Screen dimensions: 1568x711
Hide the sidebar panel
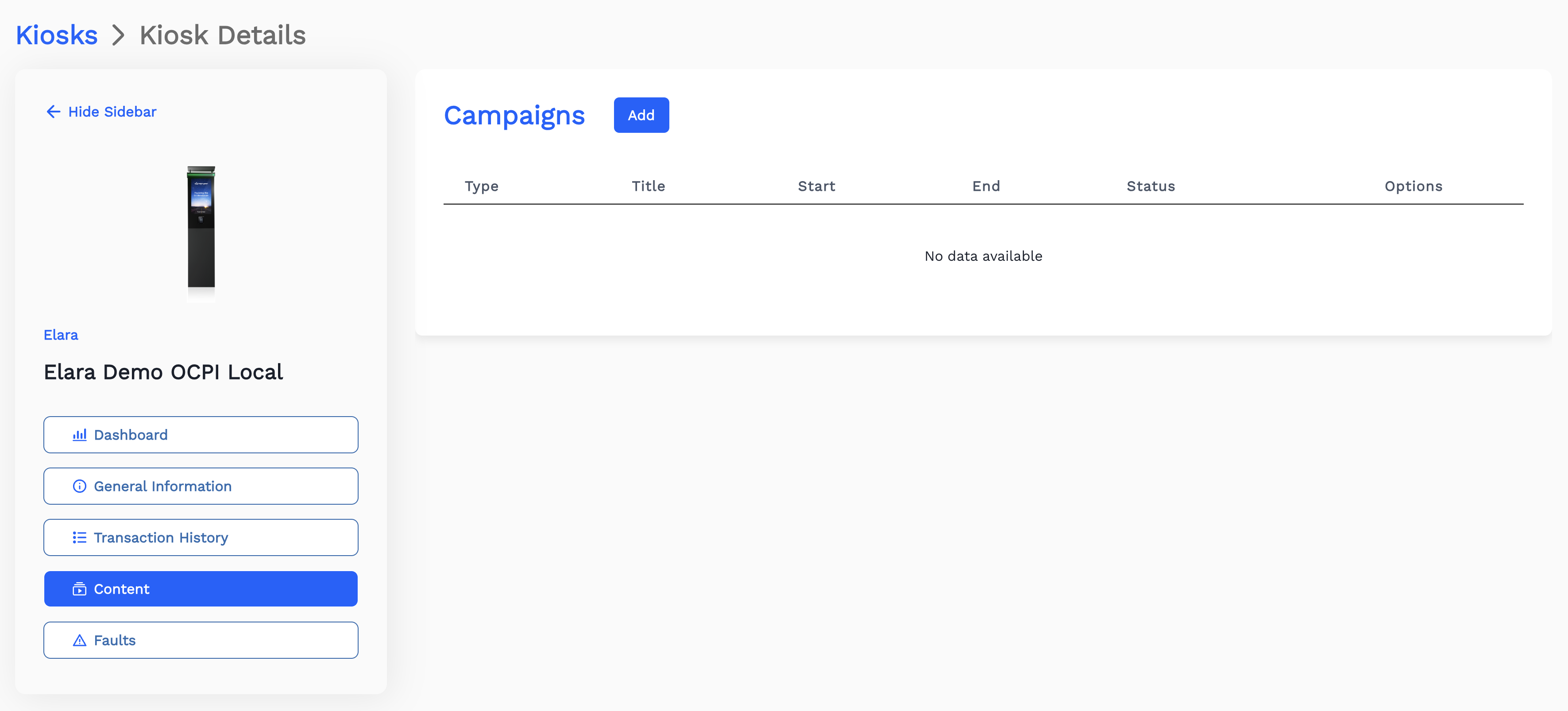pos(112,112)
